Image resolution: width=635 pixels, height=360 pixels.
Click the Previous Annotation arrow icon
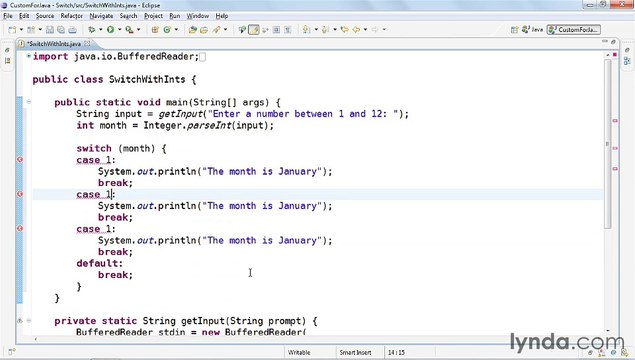point(325,30)
